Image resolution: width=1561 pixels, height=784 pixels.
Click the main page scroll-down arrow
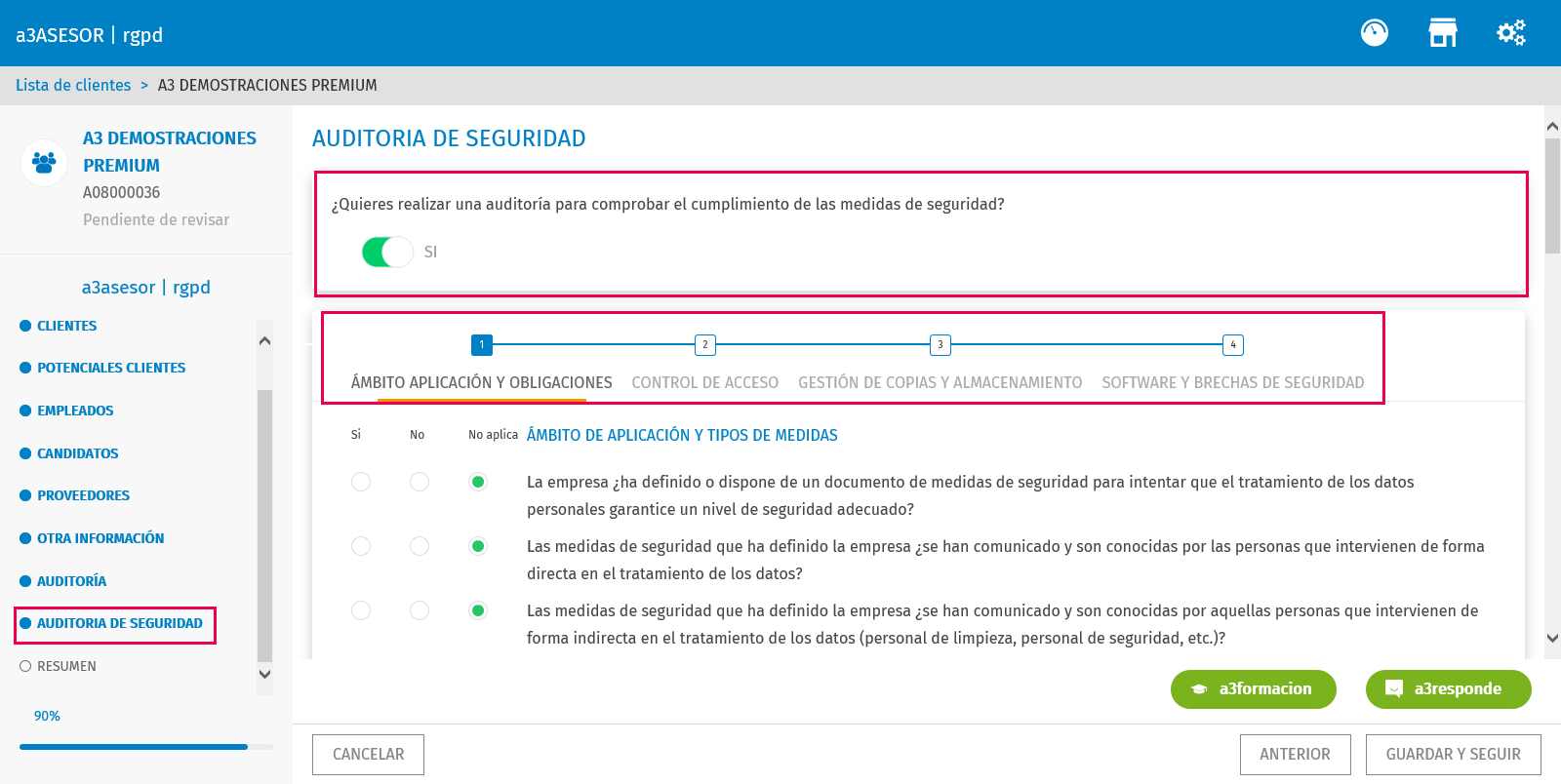(1552, 639)
